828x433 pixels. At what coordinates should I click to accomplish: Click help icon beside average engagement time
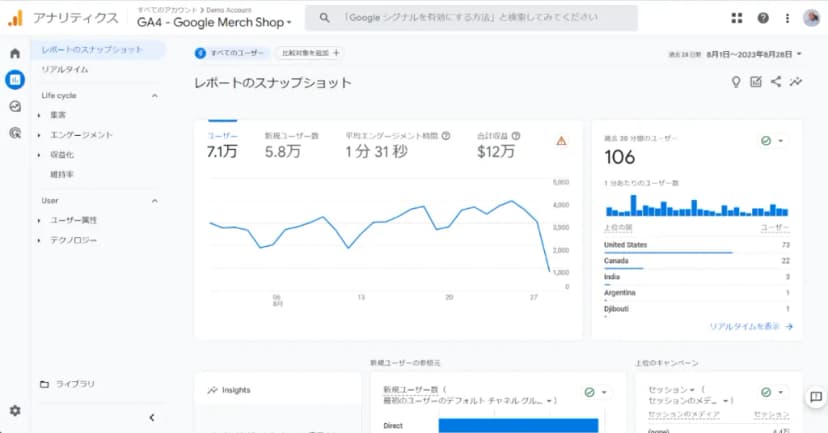click(x=446, y=136)
